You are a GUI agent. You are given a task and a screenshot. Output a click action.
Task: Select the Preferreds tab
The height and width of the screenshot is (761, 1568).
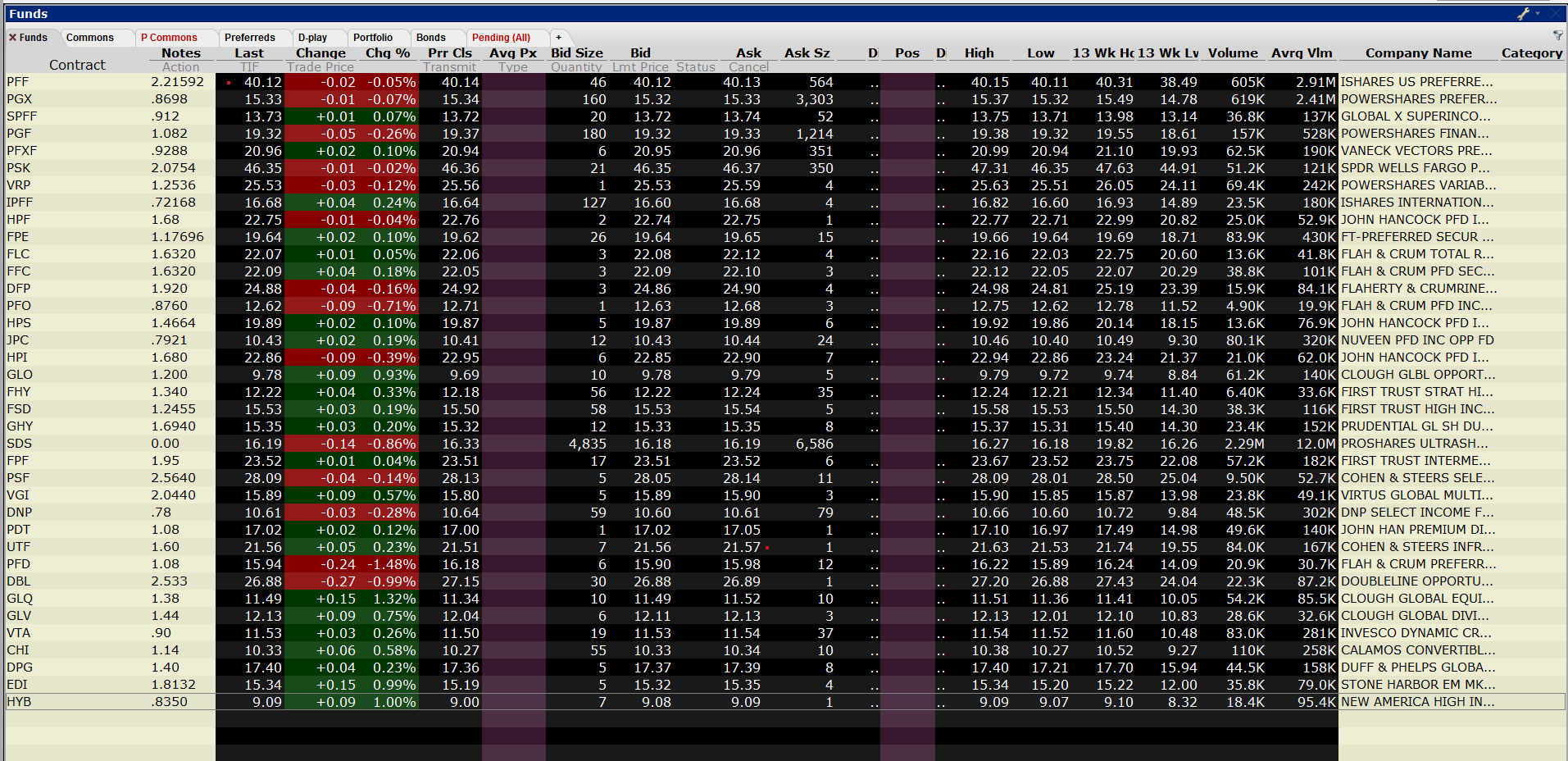click(x=250, y=38)
